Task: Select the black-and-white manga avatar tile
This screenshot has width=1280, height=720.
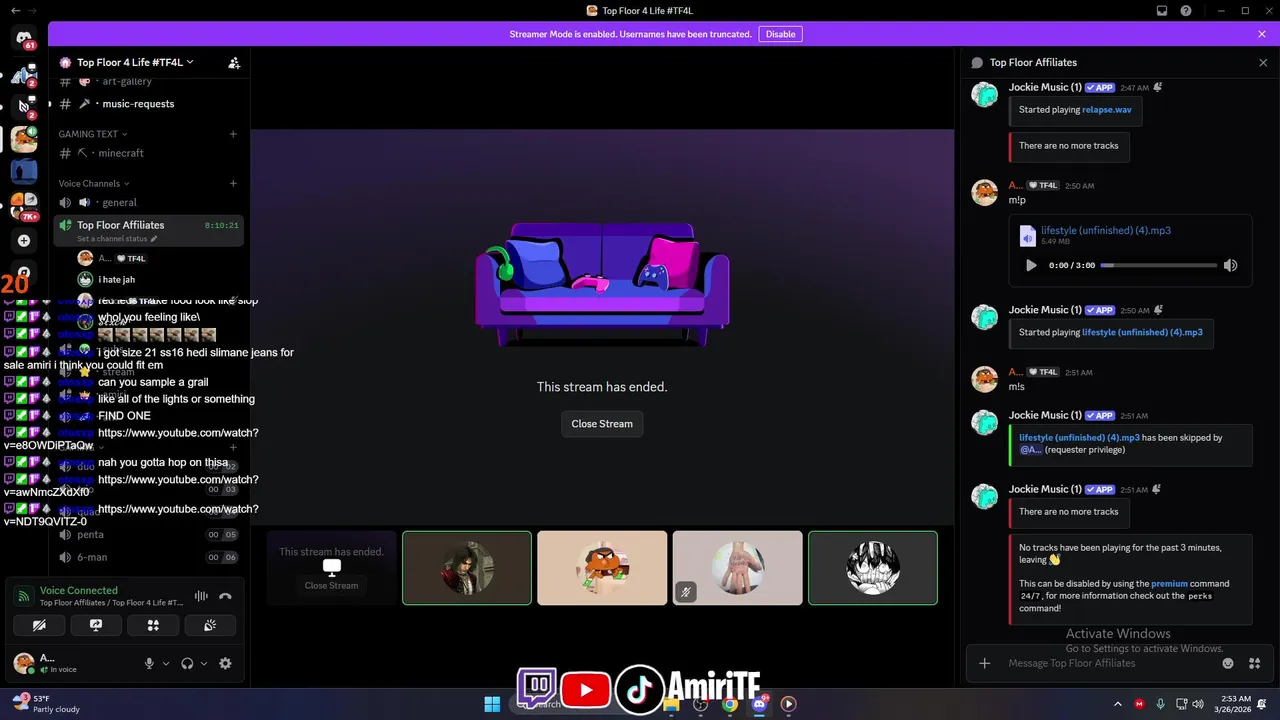Action: coord(873,568)
